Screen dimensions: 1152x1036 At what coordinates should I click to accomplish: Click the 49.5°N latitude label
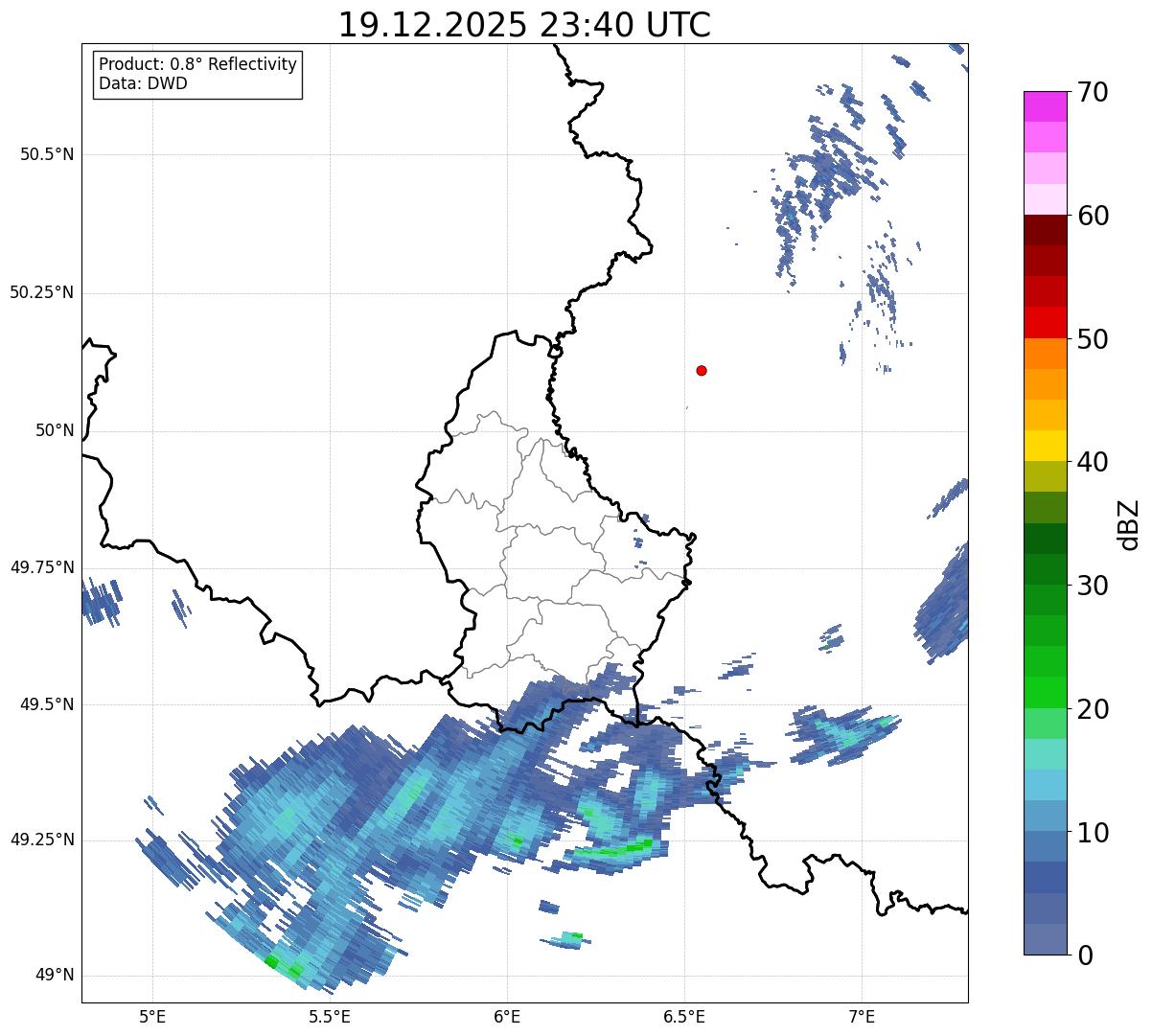click(x=47, y=704)
